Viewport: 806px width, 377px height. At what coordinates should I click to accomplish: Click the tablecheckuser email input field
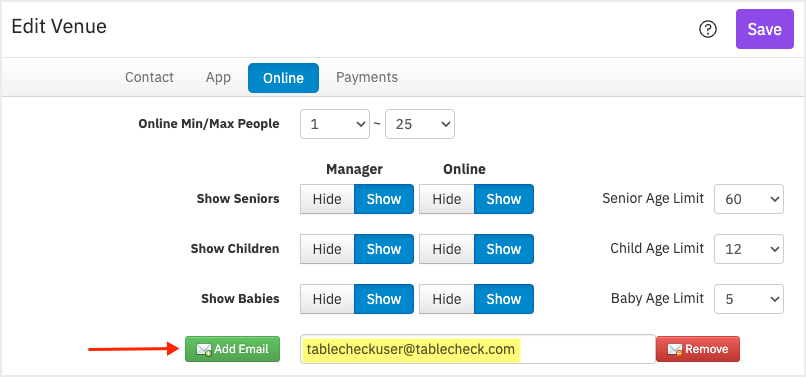point(478,350)
